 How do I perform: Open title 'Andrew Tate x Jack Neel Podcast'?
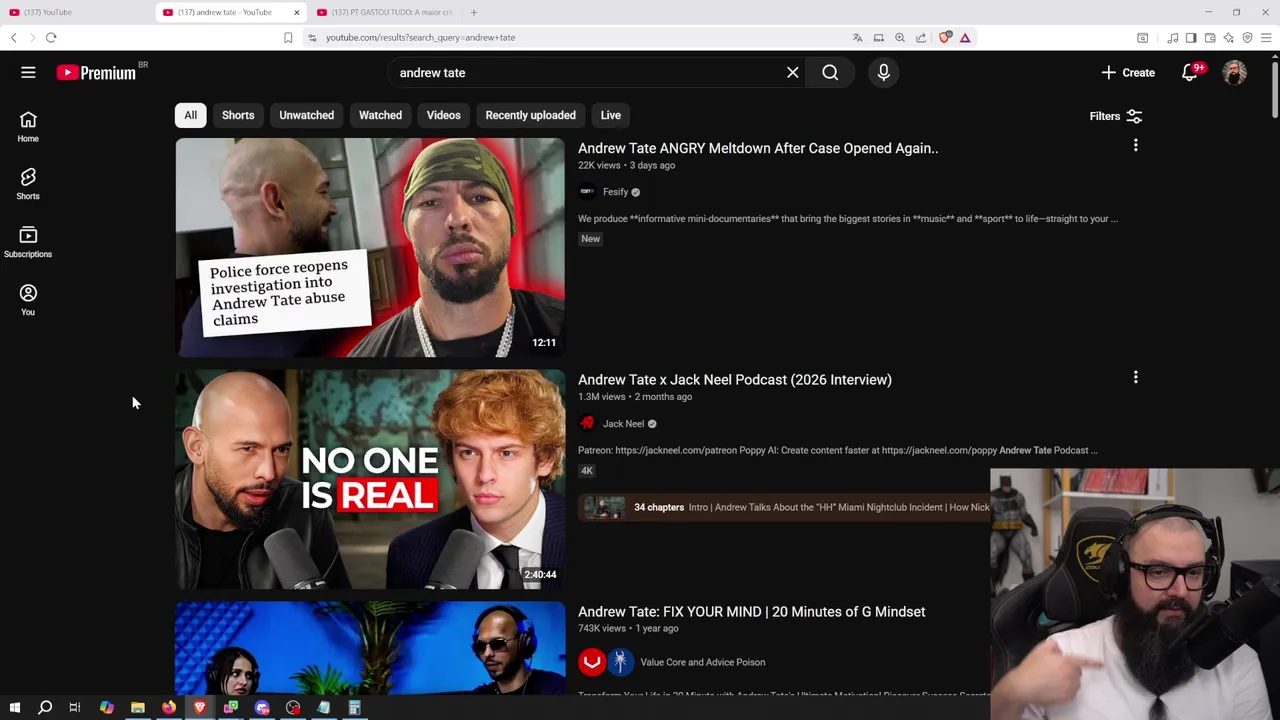(x=735, y=380)
